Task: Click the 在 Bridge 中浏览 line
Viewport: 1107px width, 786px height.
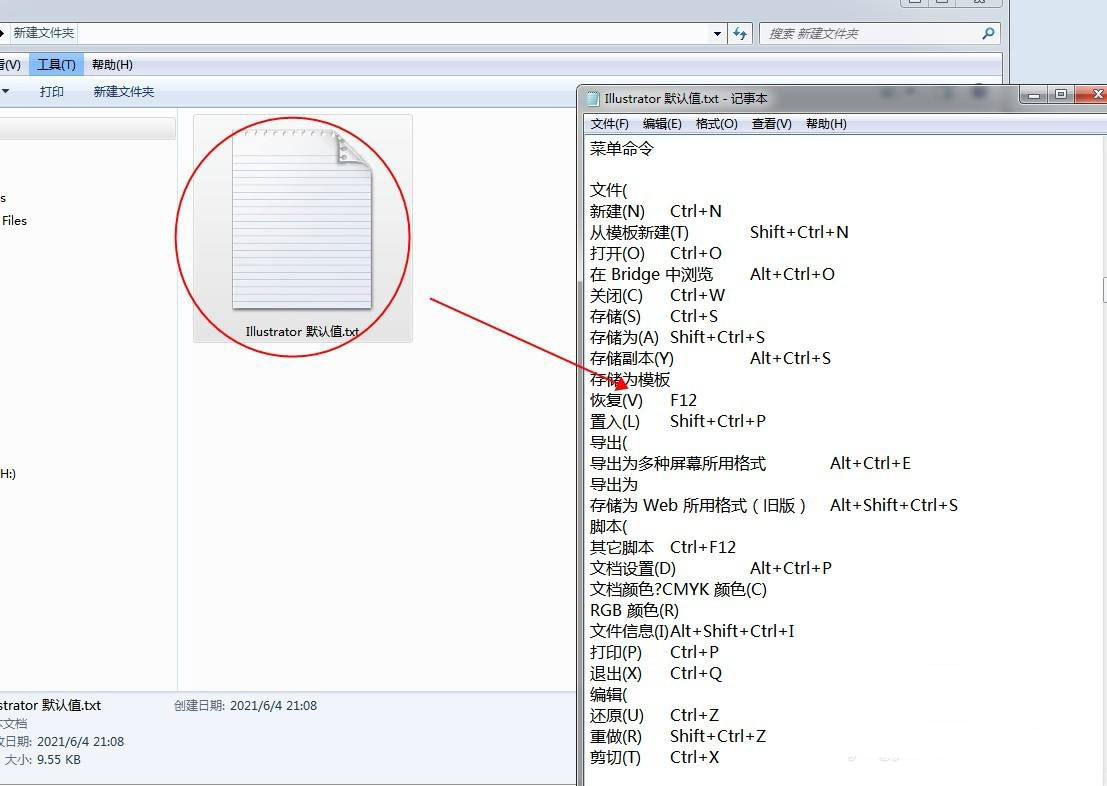Action: point(712,274)
